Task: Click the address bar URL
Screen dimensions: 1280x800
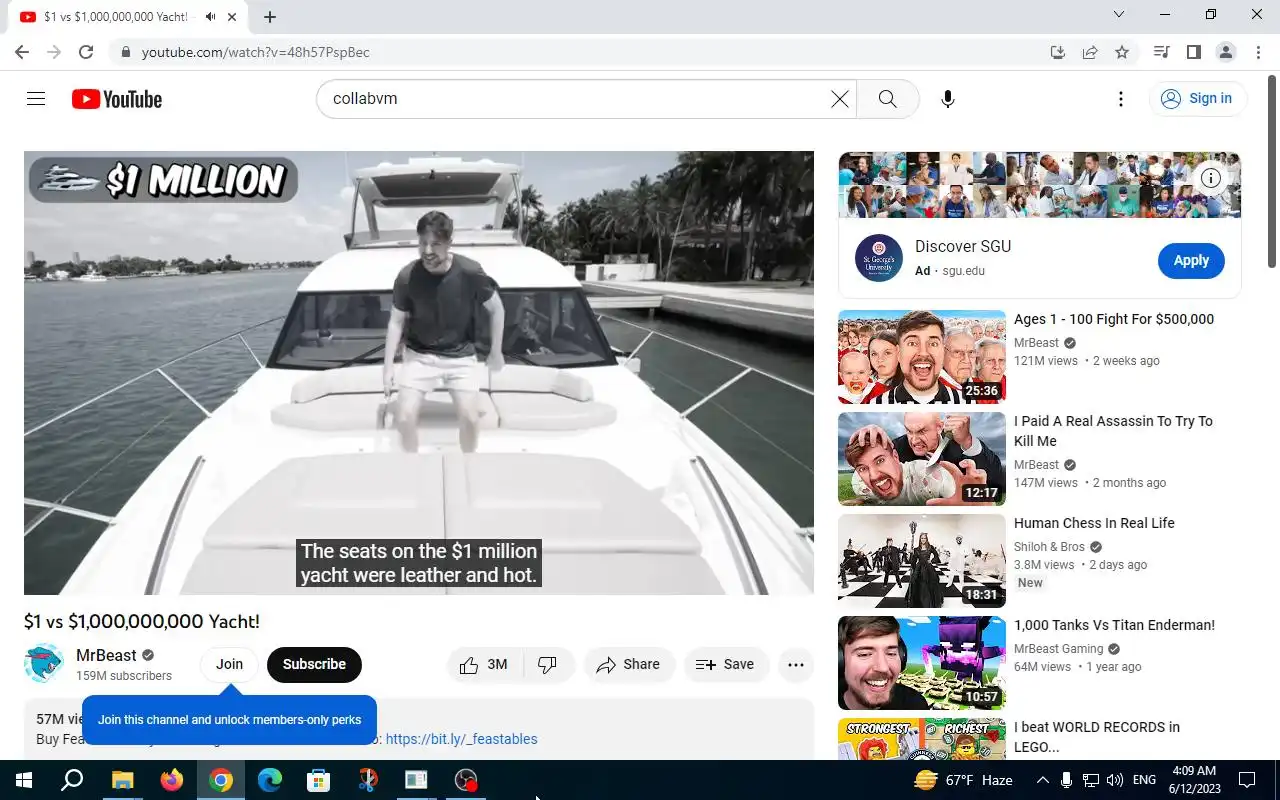Action: pos(256,52)
